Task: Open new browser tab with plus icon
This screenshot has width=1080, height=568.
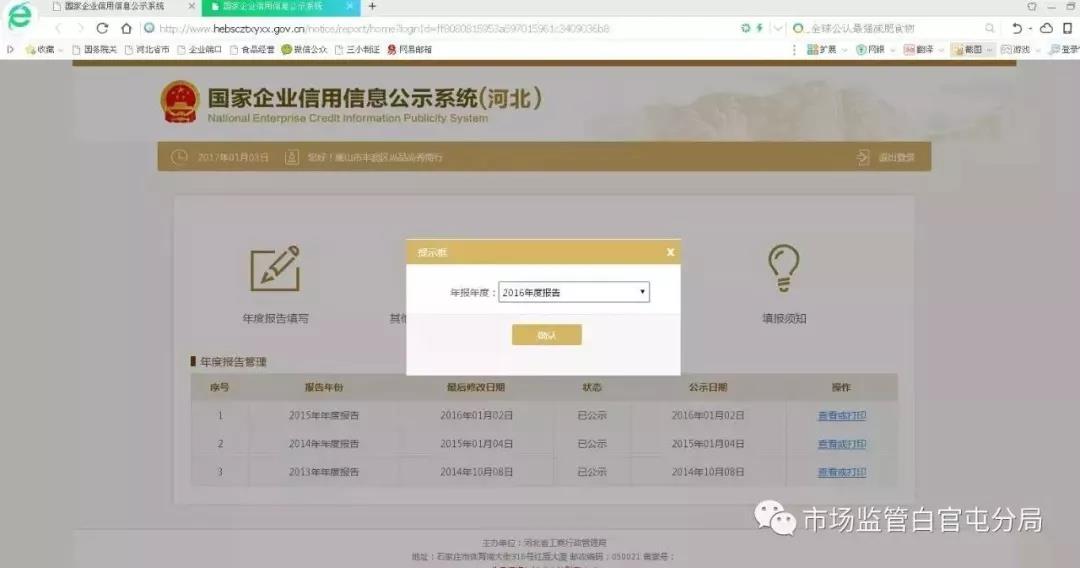Action: [373, 6]
